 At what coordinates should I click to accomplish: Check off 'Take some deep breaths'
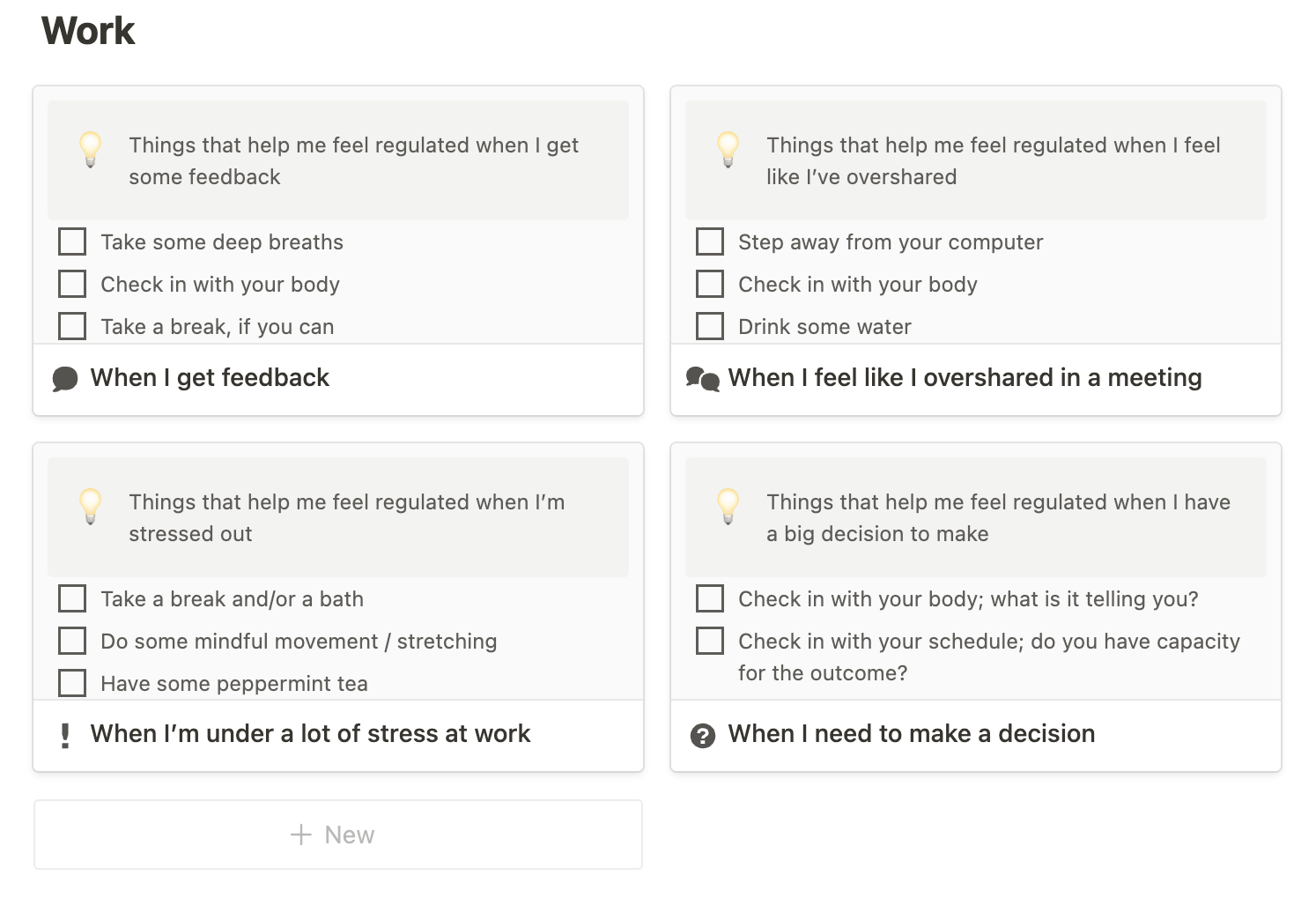72,241
